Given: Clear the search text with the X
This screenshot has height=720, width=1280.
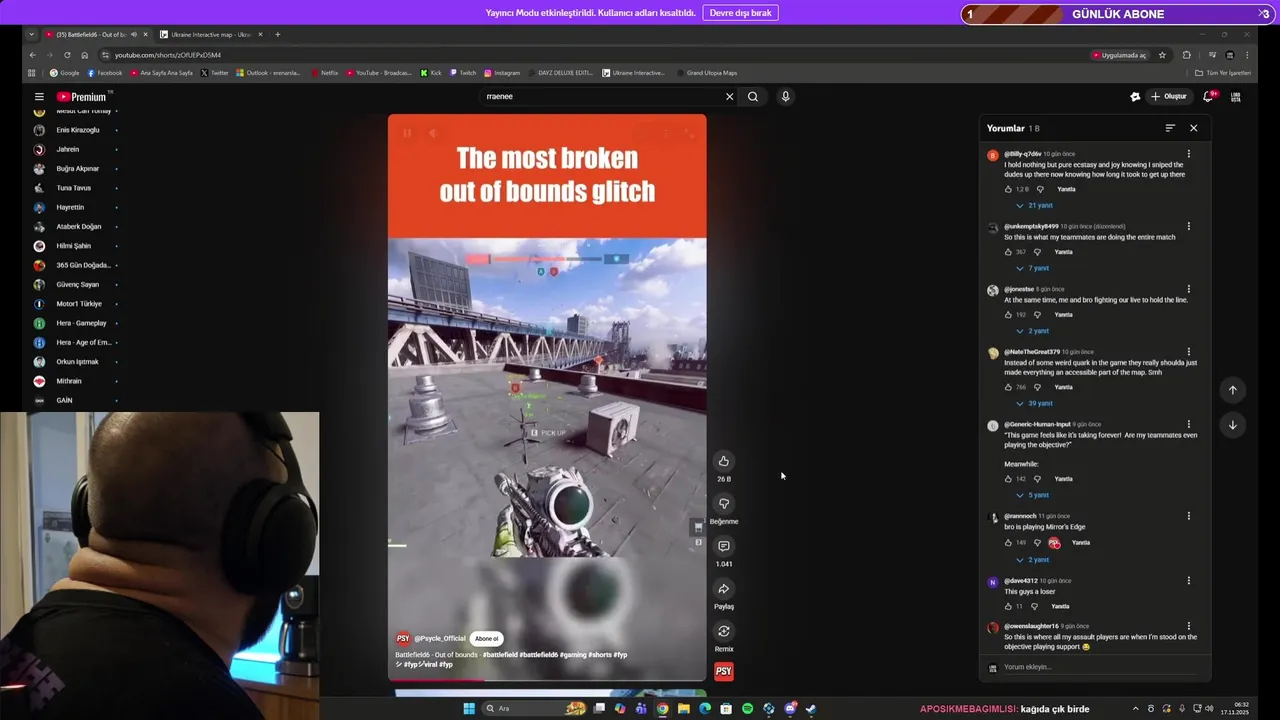Looking at the screenshot, I should [729, 97].
